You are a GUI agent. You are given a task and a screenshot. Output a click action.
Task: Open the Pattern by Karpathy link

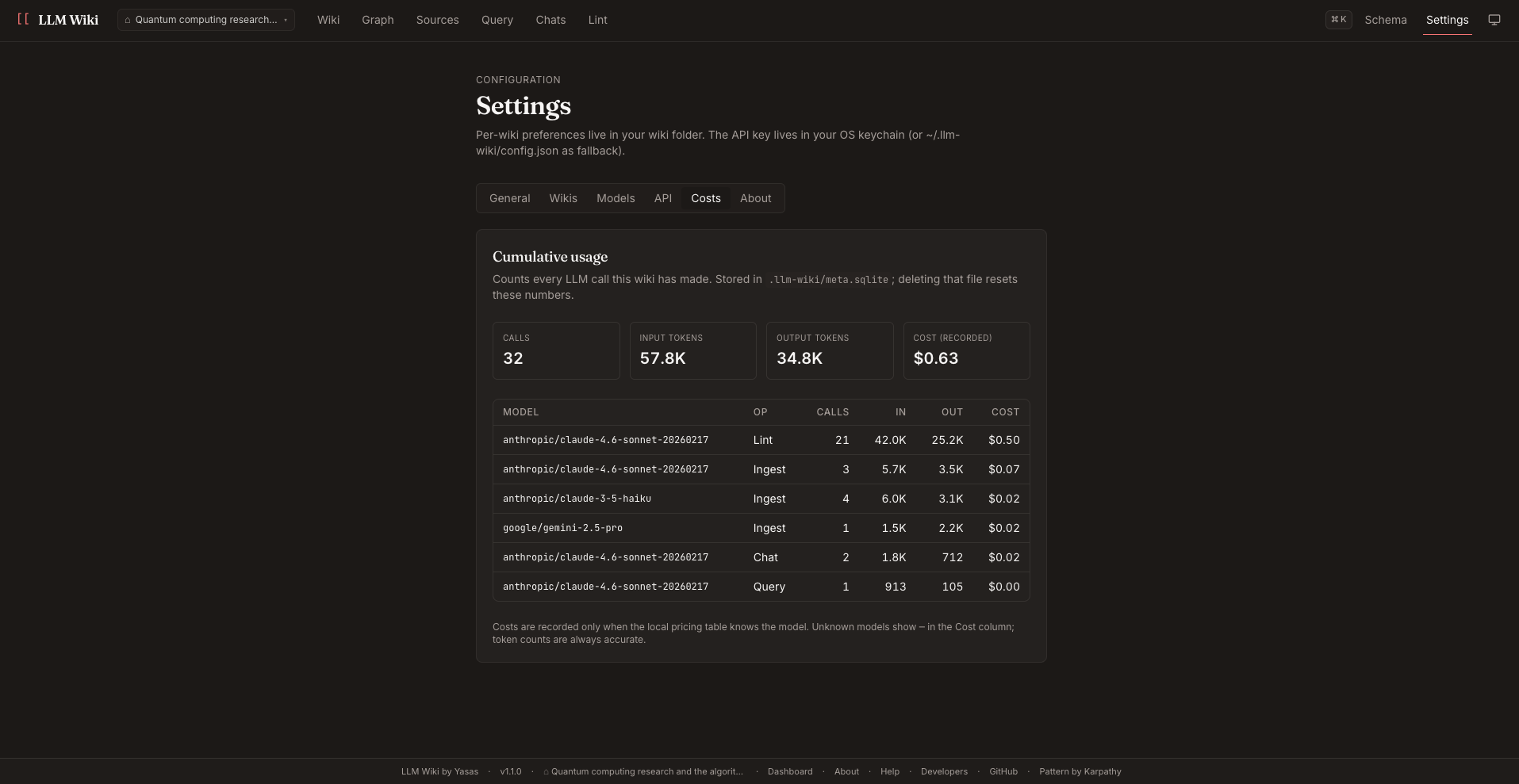coord(1080,771)
